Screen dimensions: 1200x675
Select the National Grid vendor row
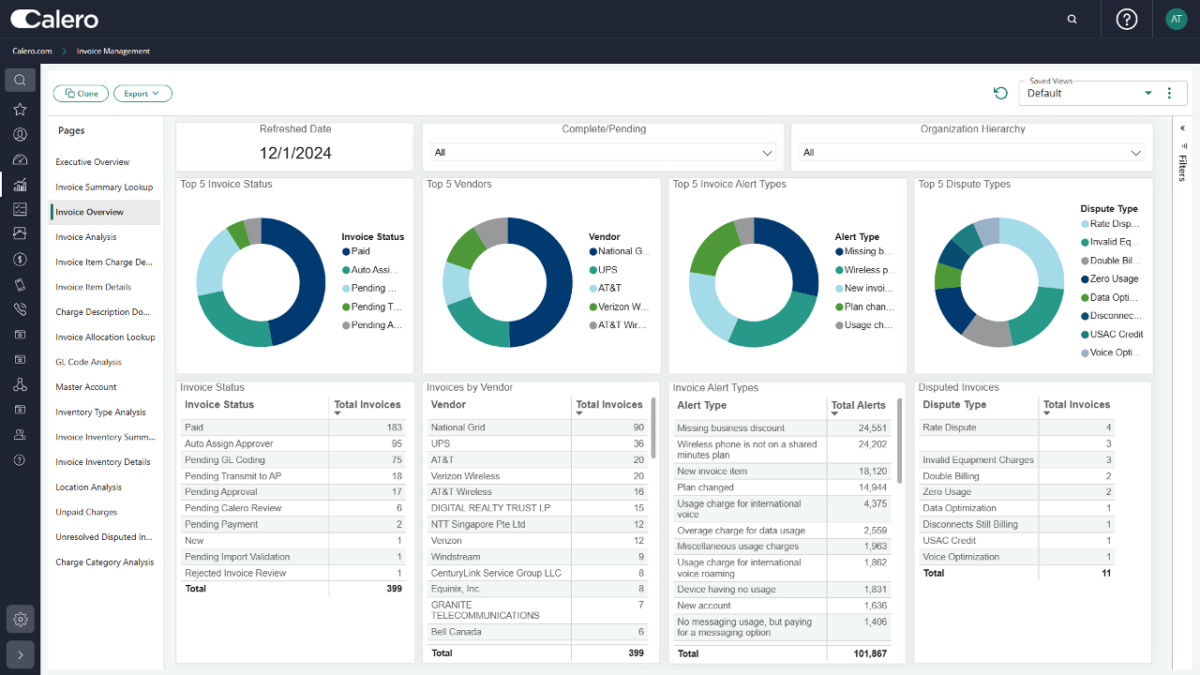(538, 427)
